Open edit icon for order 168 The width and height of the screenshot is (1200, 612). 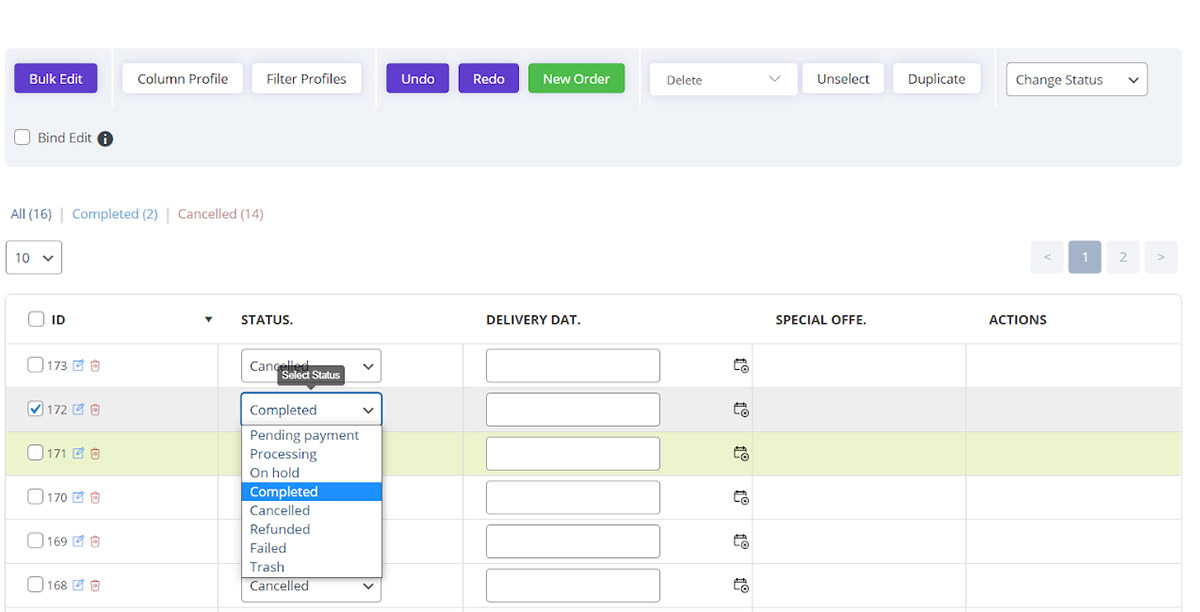point(78,586)
